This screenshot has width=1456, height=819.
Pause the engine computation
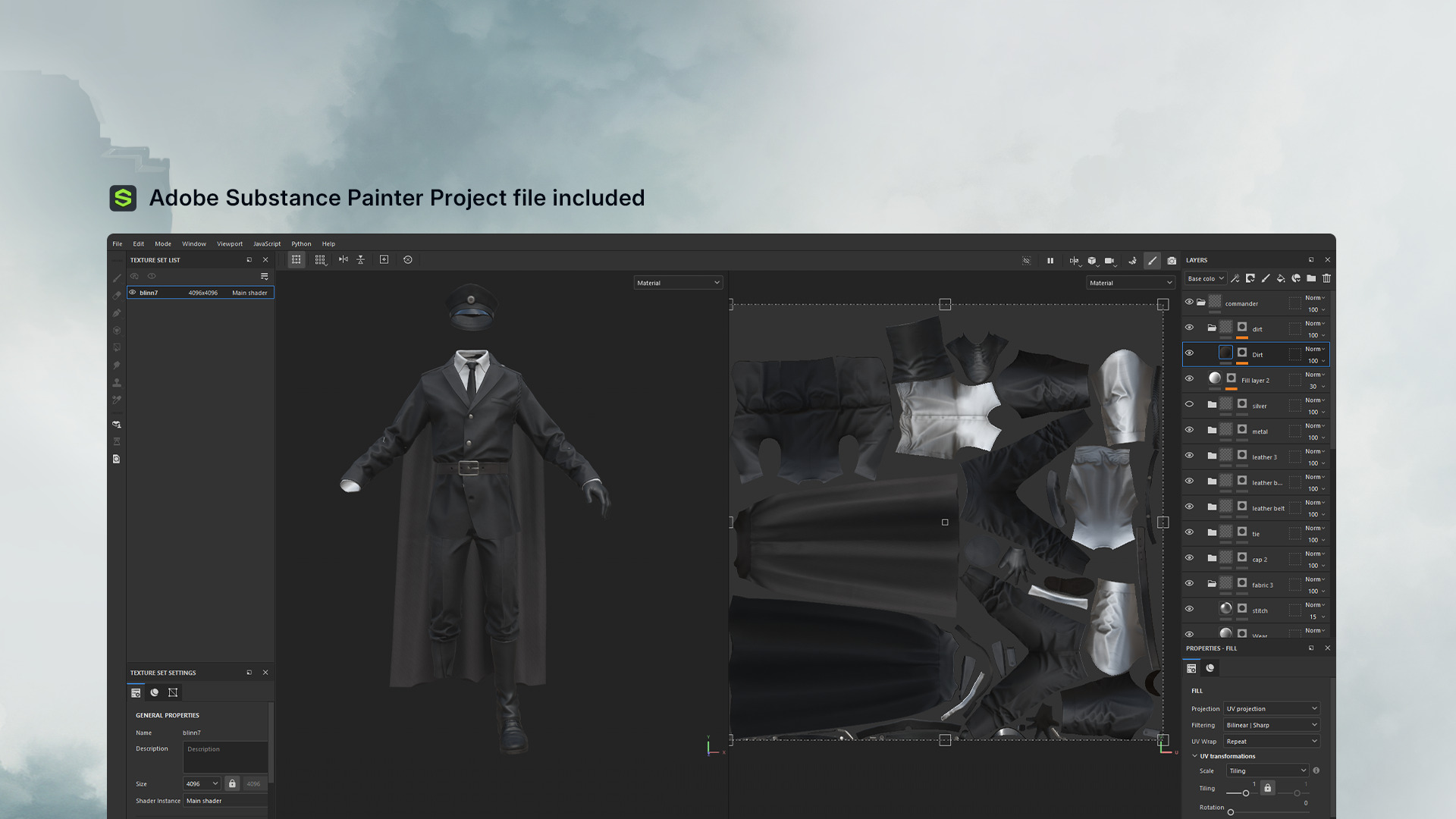tap(1050, 261)
